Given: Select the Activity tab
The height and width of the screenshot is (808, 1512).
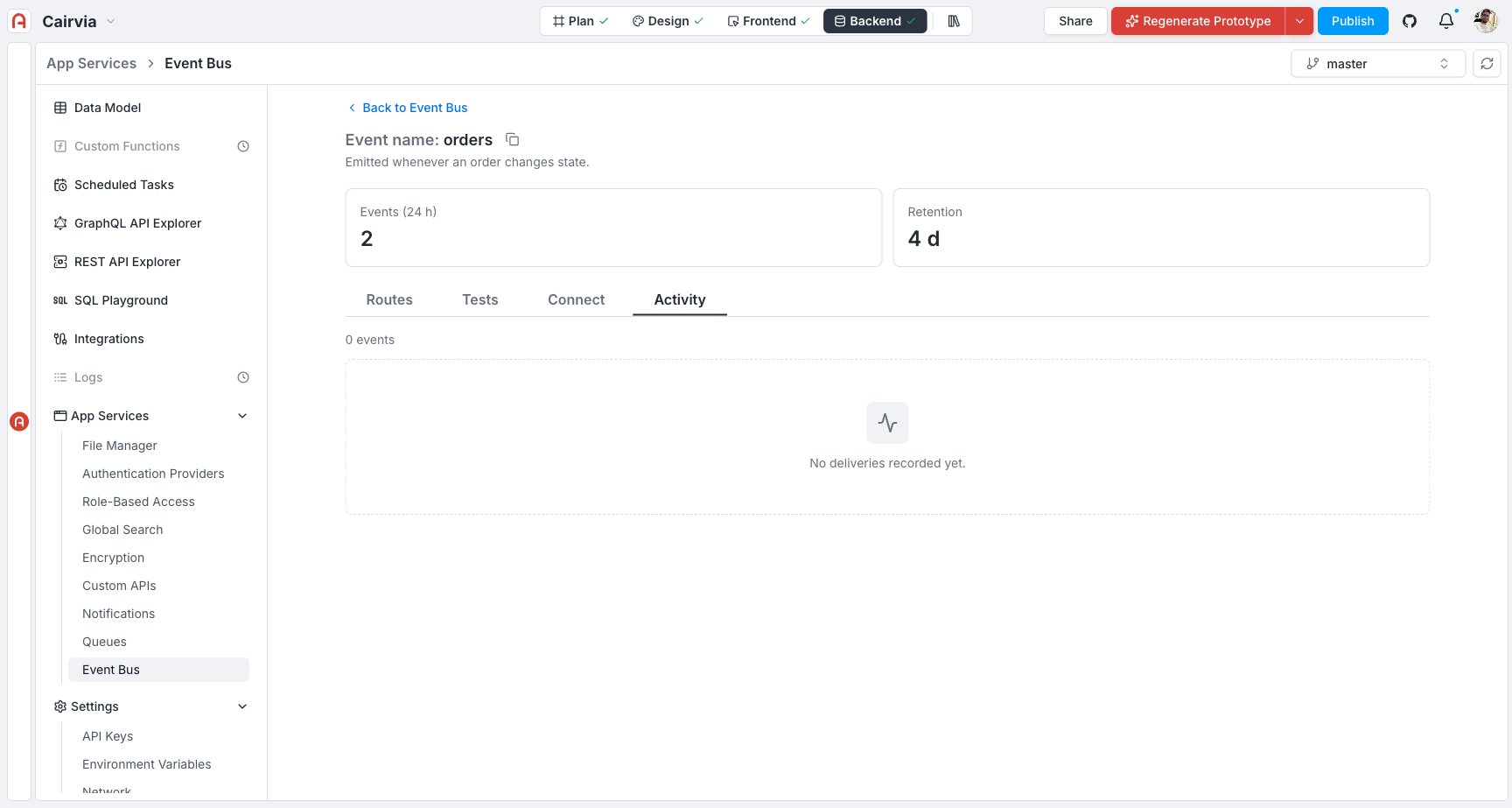Looking at the screenshot, I should click(x=680, y=299).
